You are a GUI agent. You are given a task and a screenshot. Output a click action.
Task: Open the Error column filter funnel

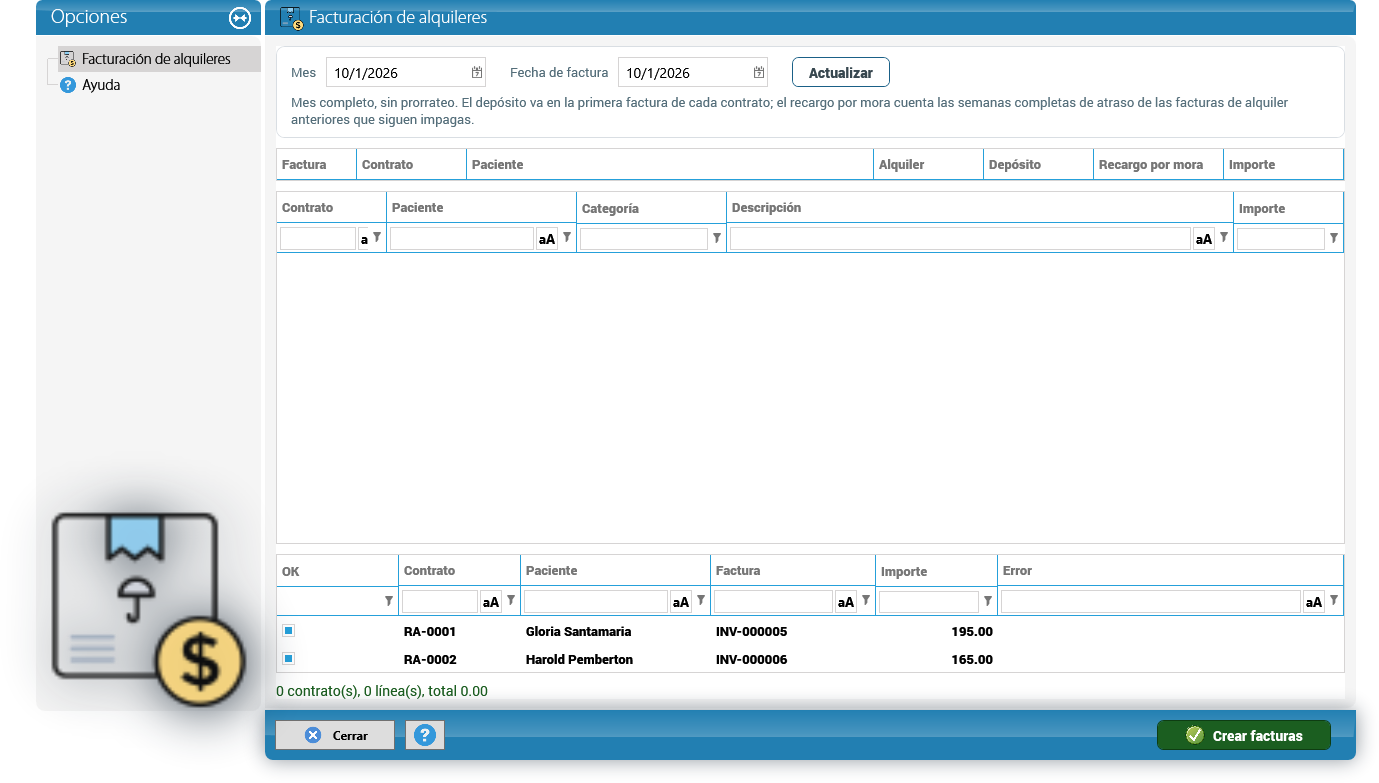point(1334,601)
